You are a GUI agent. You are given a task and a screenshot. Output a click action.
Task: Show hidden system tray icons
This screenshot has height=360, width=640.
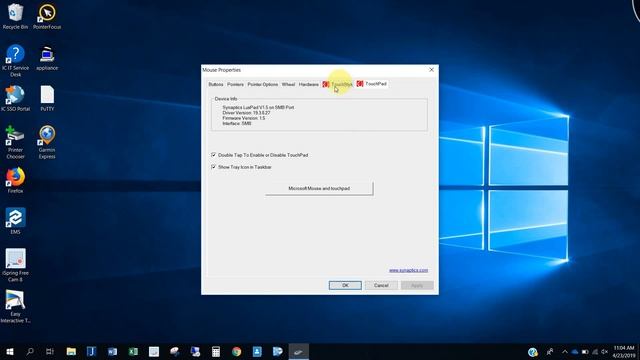pyautogui.click(x=565, y=352)
